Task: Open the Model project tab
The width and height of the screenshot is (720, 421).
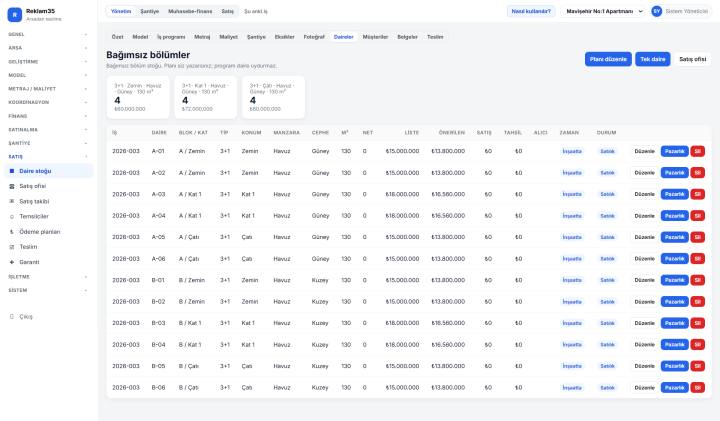Action: click(x=141, y=37)
